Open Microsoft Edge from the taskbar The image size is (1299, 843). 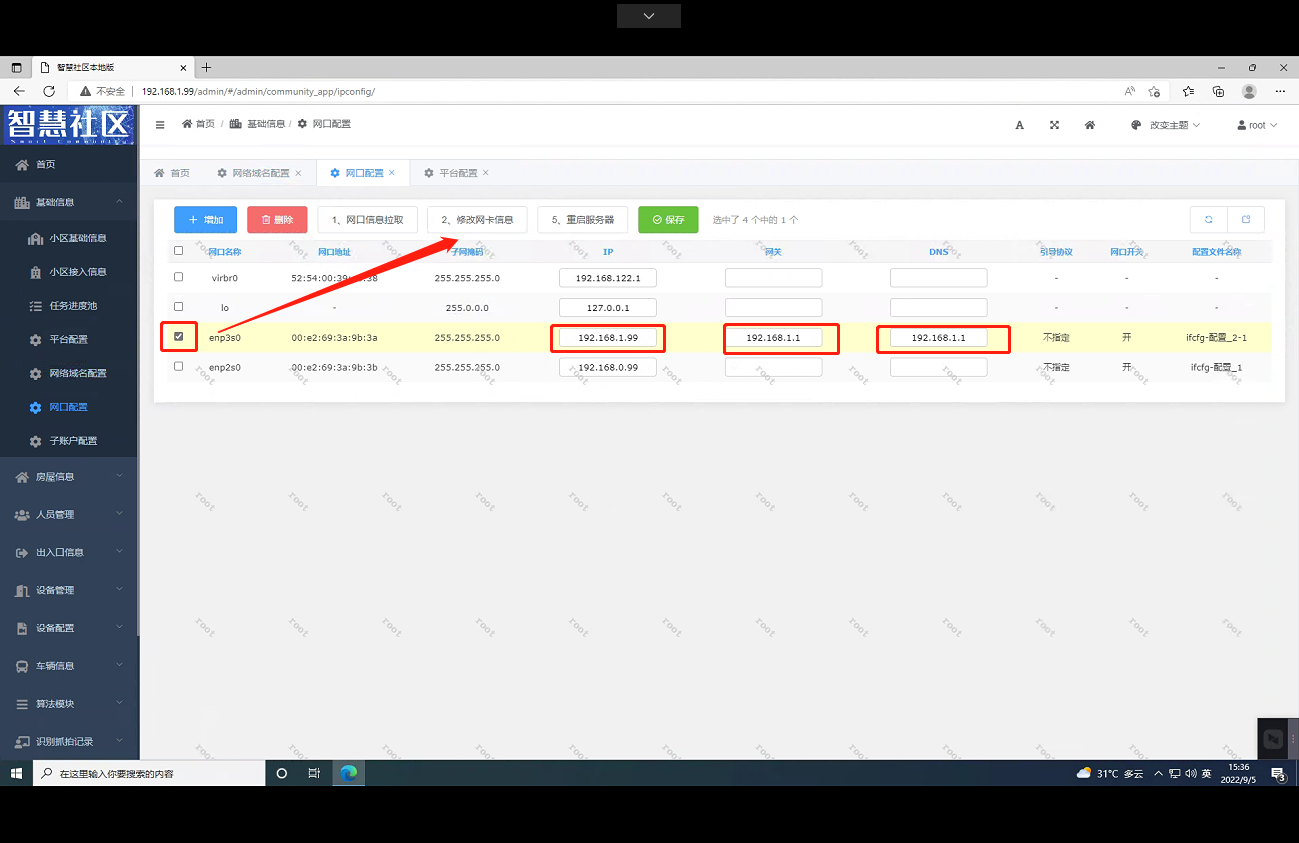[348, 773]
